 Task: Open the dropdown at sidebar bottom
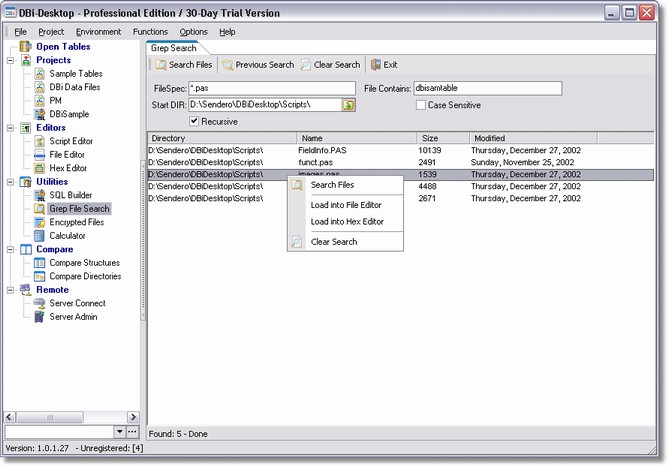click(x=120, y=431)
